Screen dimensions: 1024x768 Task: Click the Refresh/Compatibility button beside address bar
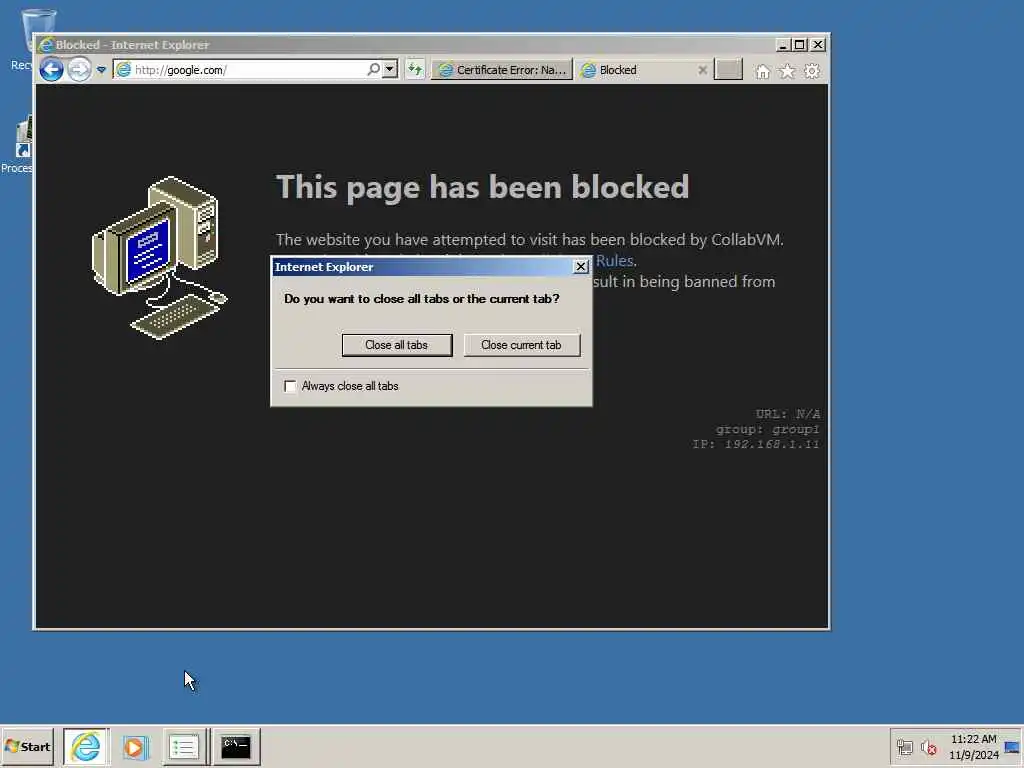415,69
